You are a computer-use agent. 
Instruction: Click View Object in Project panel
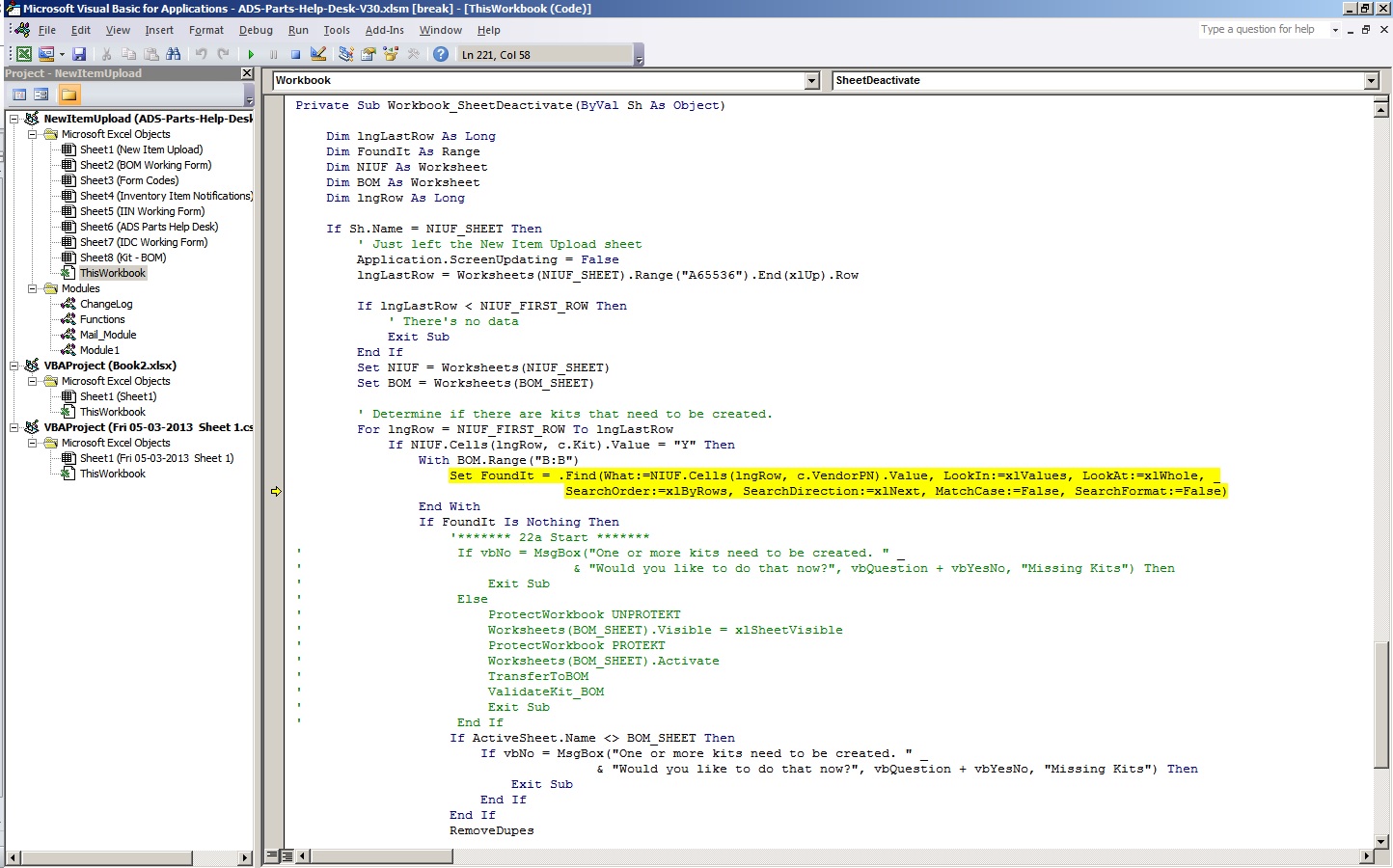[41, 95]
